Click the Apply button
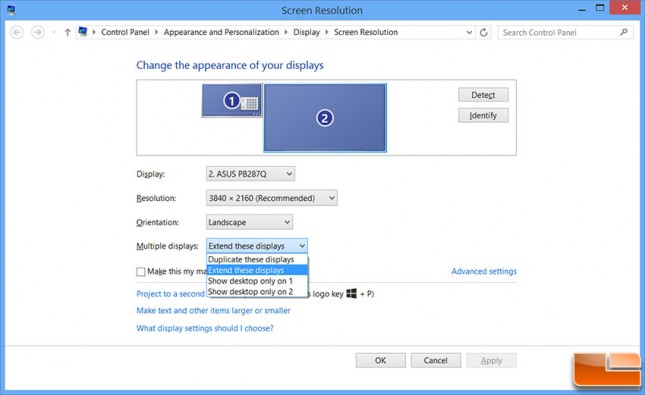Viewport: 645px width, 395px height. click(492, 360)
